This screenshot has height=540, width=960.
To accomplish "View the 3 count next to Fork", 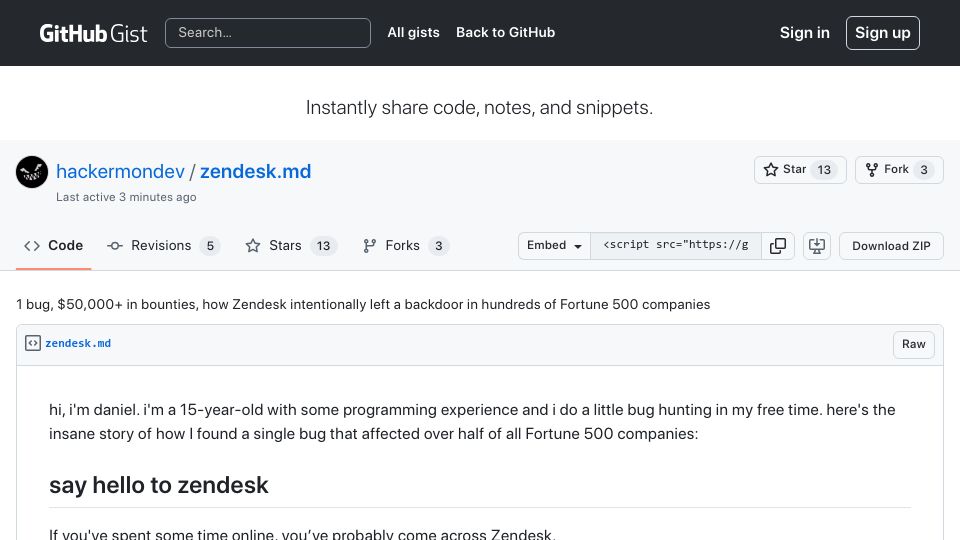I will 924,170.
